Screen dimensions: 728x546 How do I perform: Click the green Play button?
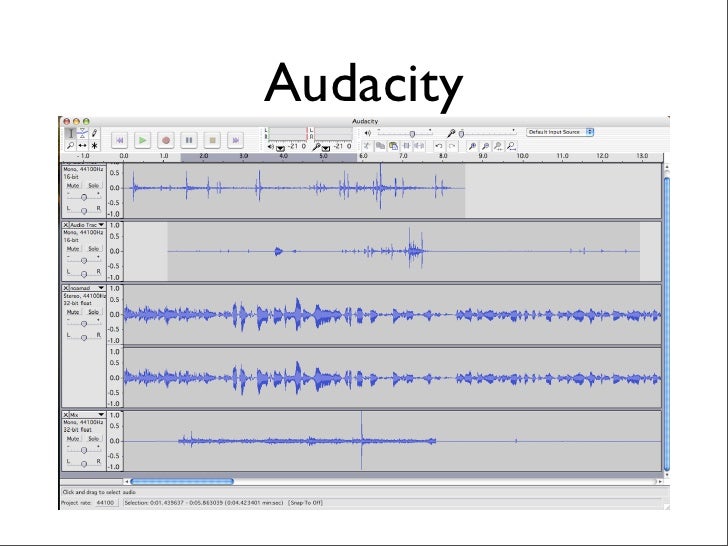click(143, 140)
